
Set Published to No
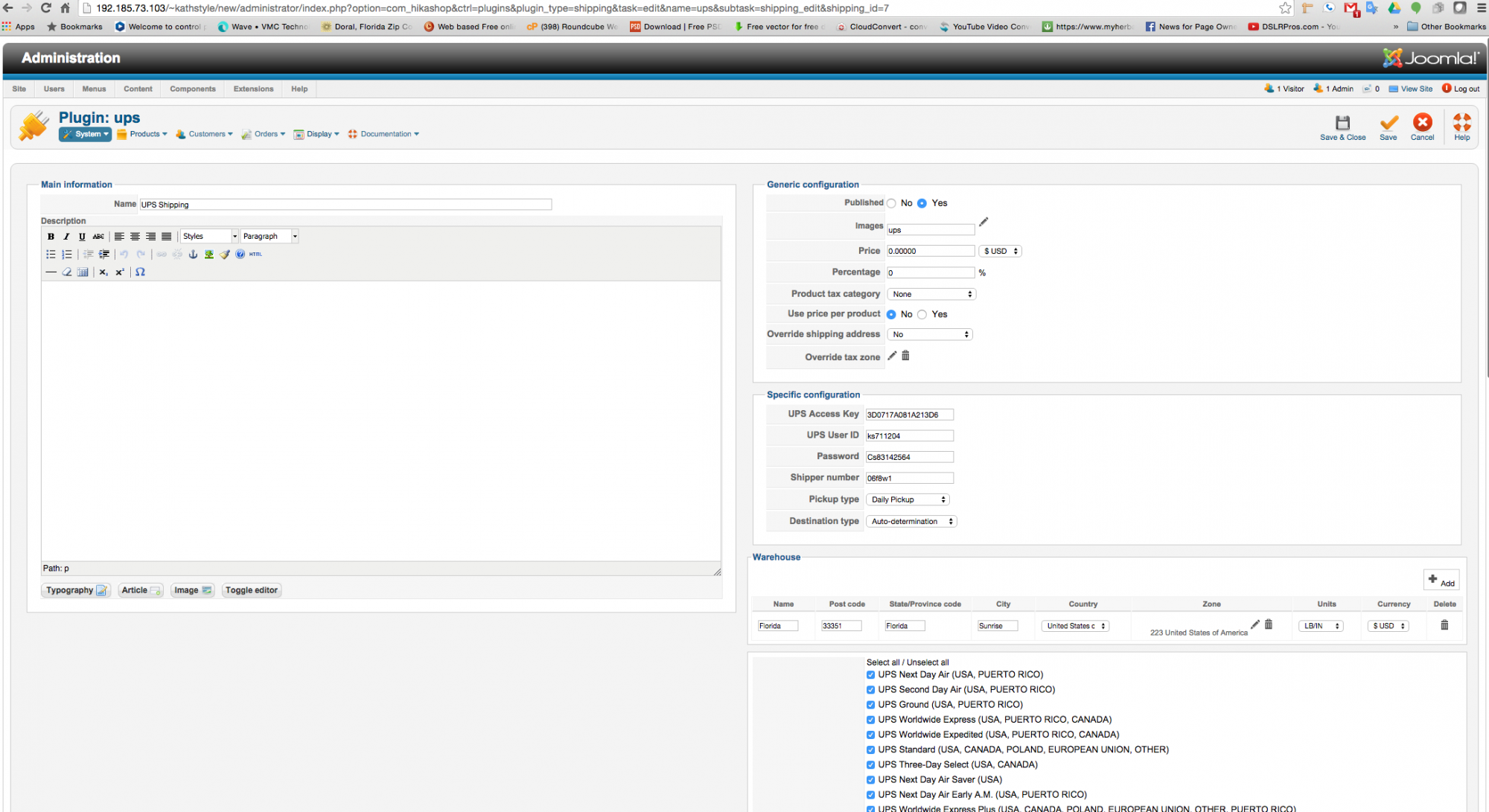(x=891, y=203)
